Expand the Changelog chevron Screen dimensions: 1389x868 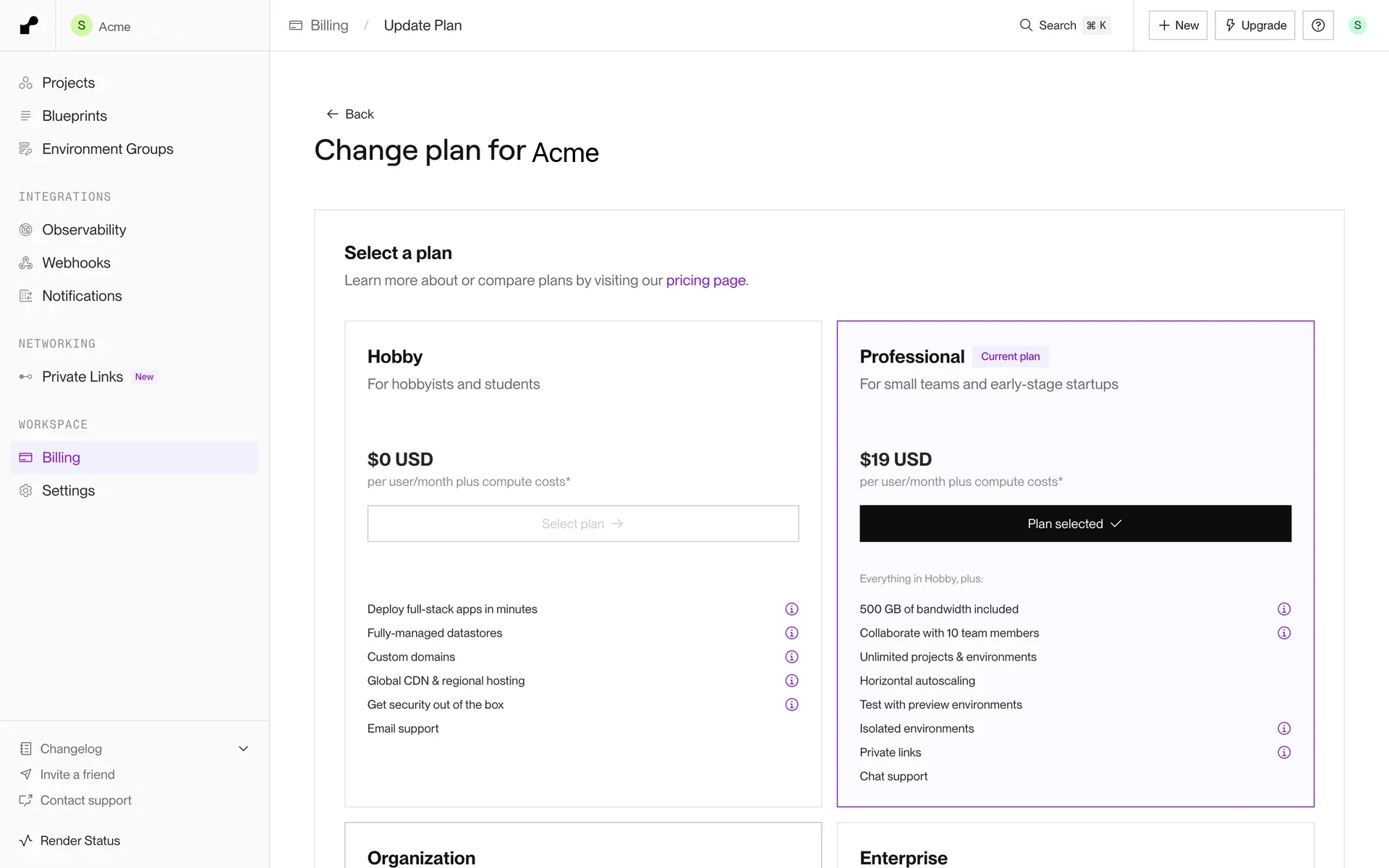point(244,749)
